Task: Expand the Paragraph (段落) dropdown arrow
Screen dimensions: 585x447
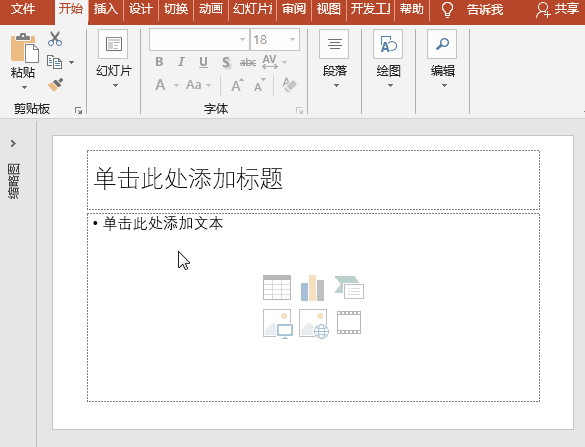Action: (336, 86)
